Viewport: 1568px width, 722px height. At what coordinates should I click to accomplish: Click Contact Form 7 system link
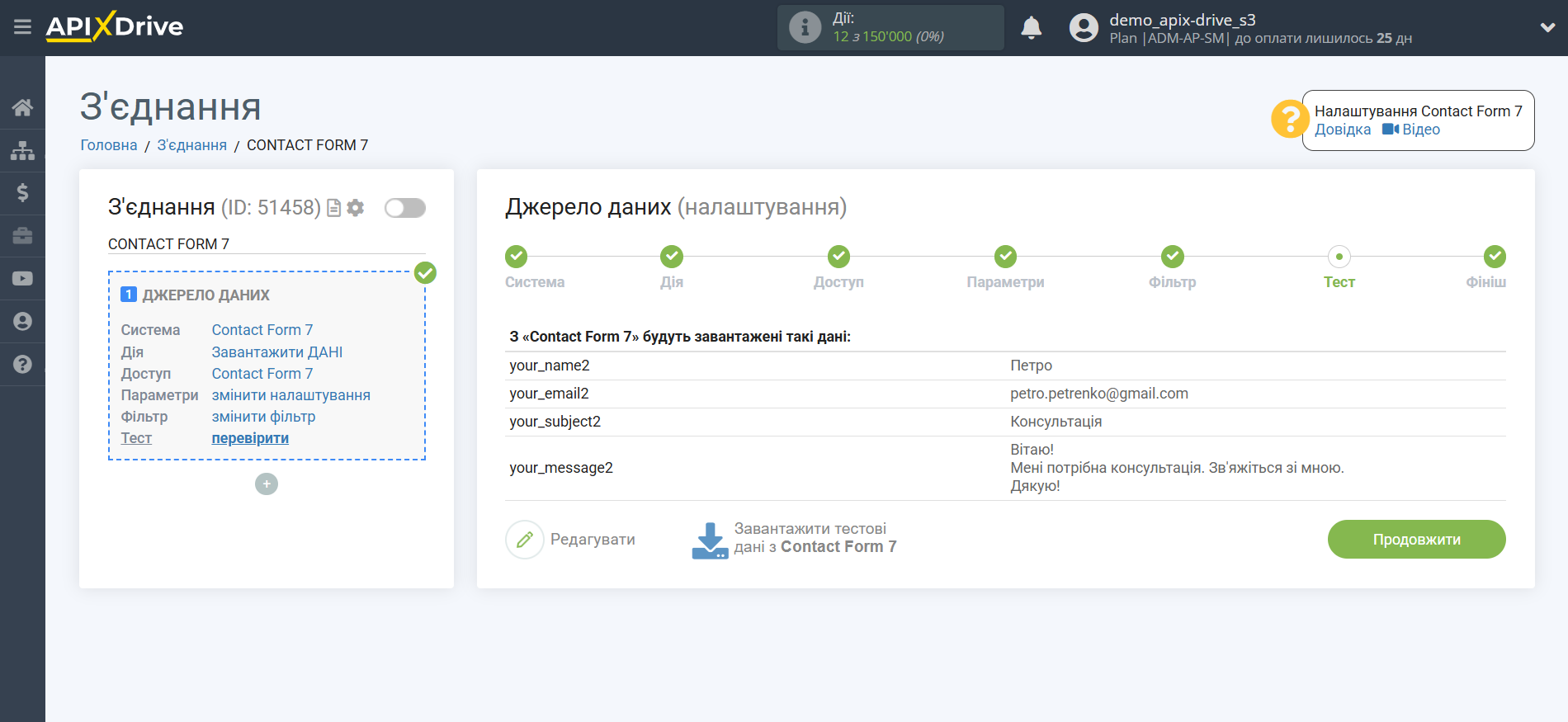[x=262, y=330]
